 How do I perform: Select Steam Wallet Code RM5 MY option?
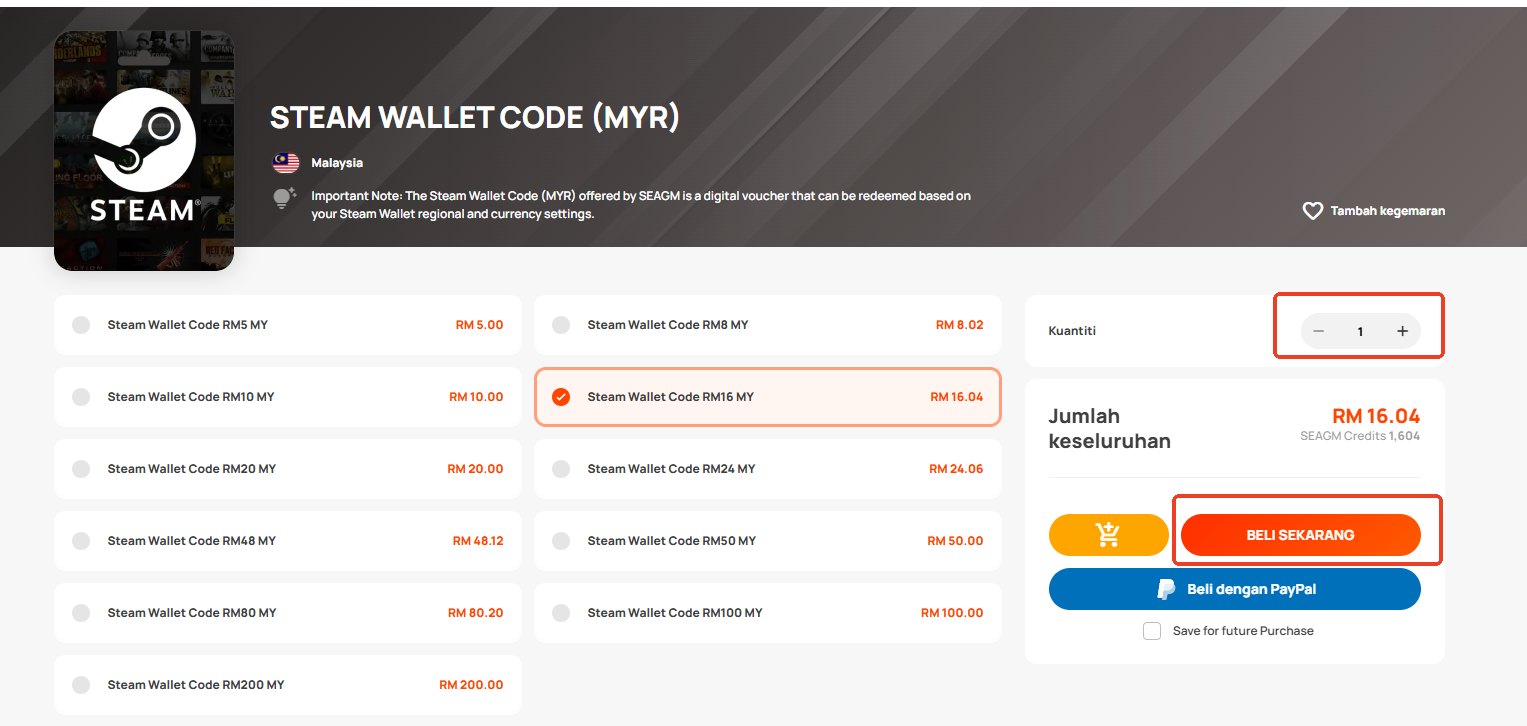(288, 325)
